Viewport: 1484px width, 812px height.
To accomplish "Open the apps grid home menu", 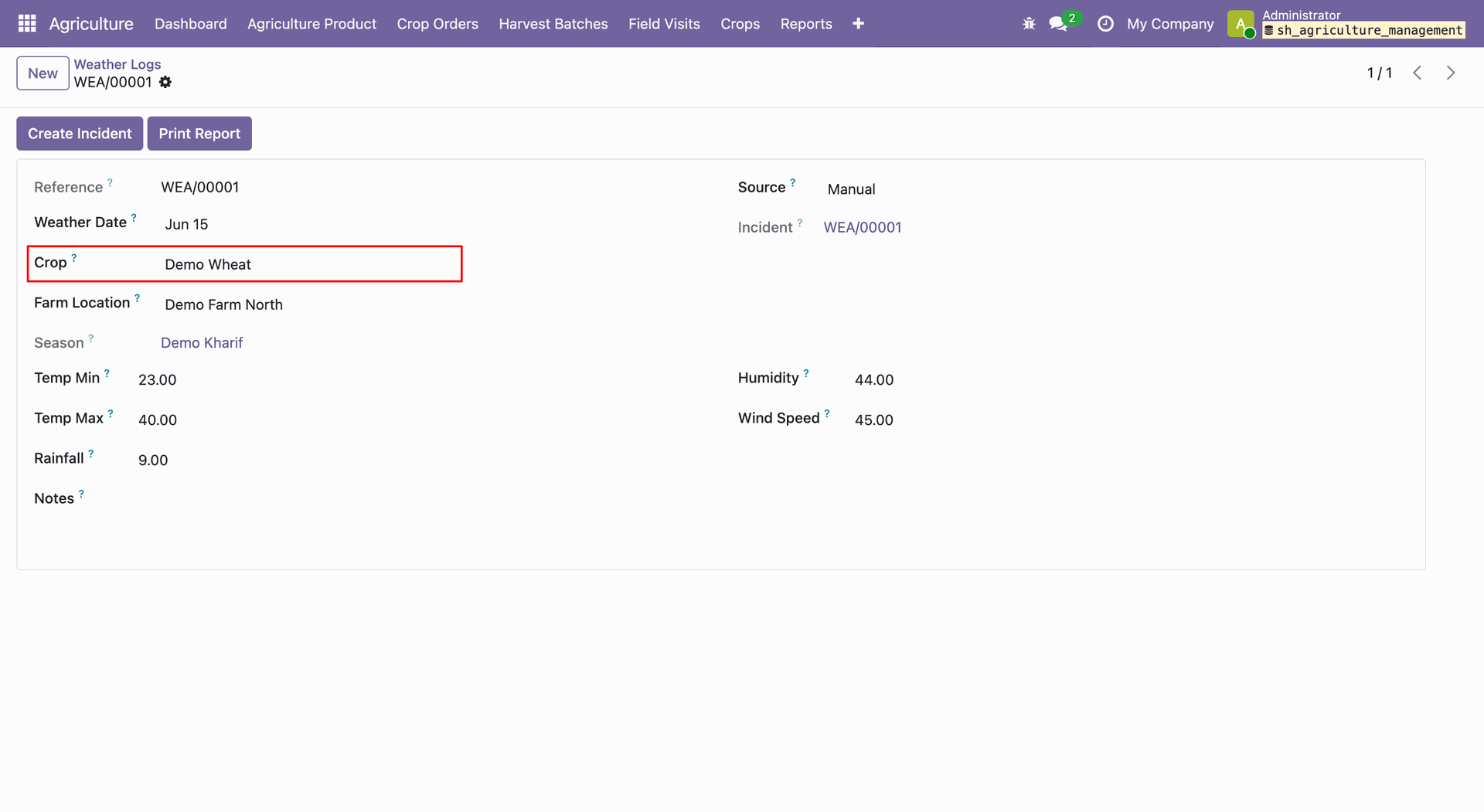I will point(27,23).
